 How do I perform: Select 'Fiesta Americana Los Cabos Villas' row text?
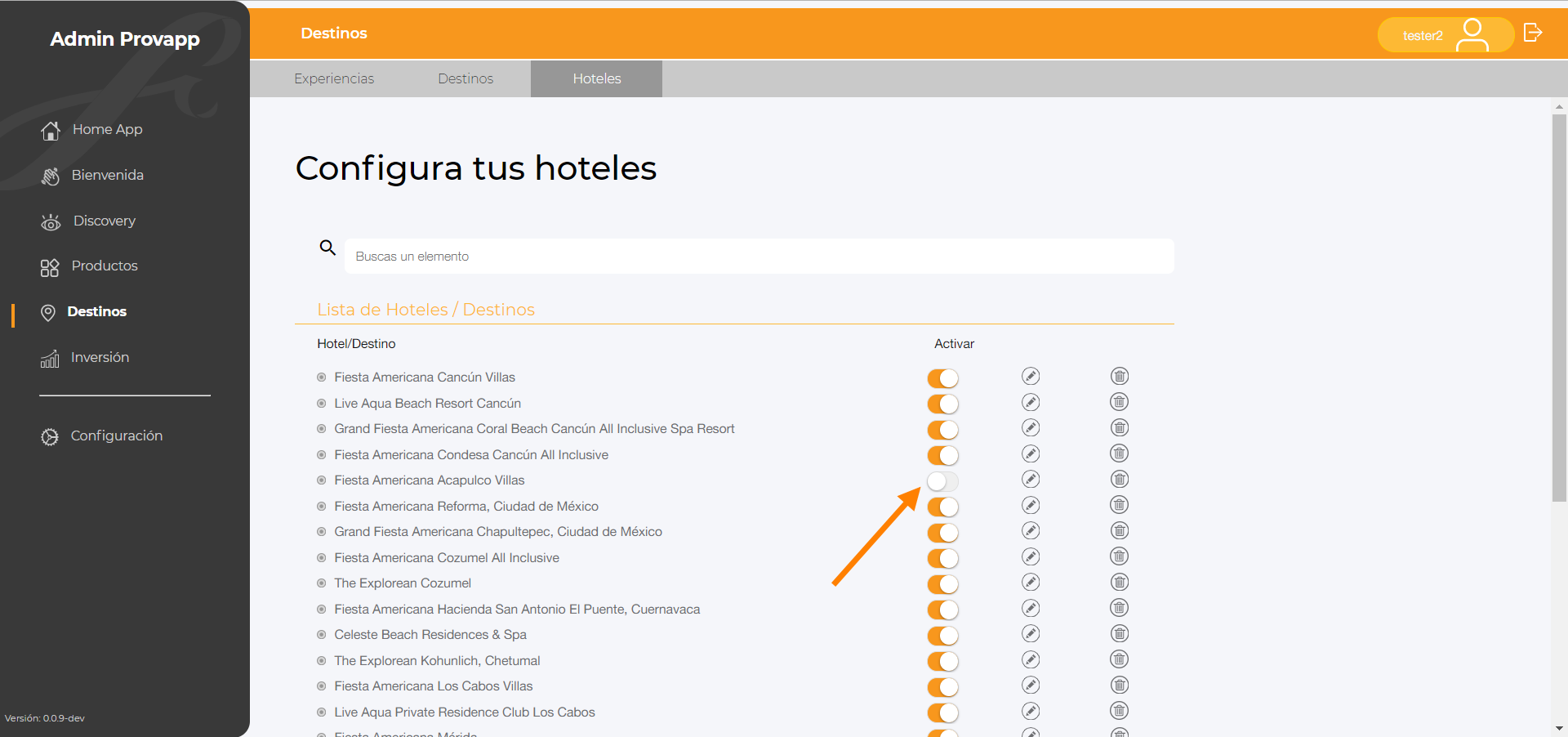coord(433,686)
